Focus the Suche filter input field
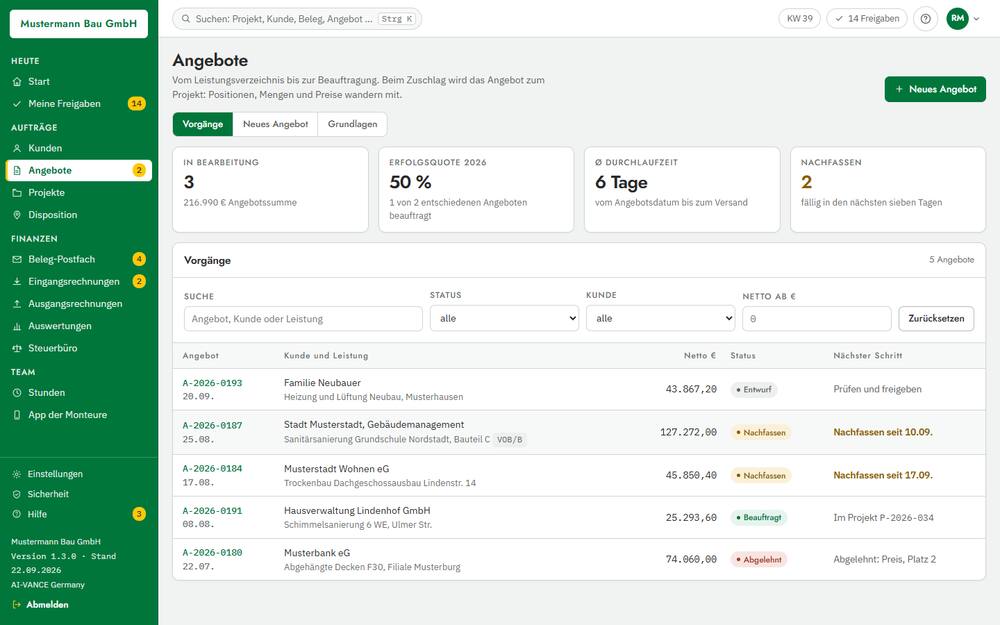This screenshot has width=1000, height=625. (303, 319)
